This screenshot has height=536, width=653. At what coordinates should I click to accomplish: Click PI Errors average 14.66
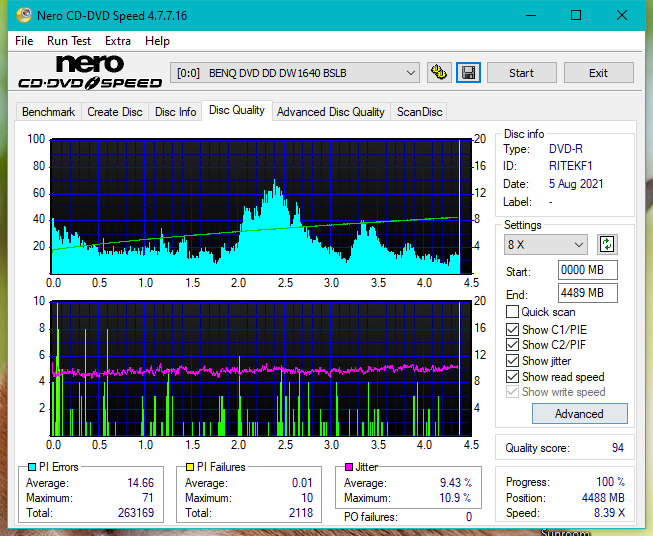(140, 483)
